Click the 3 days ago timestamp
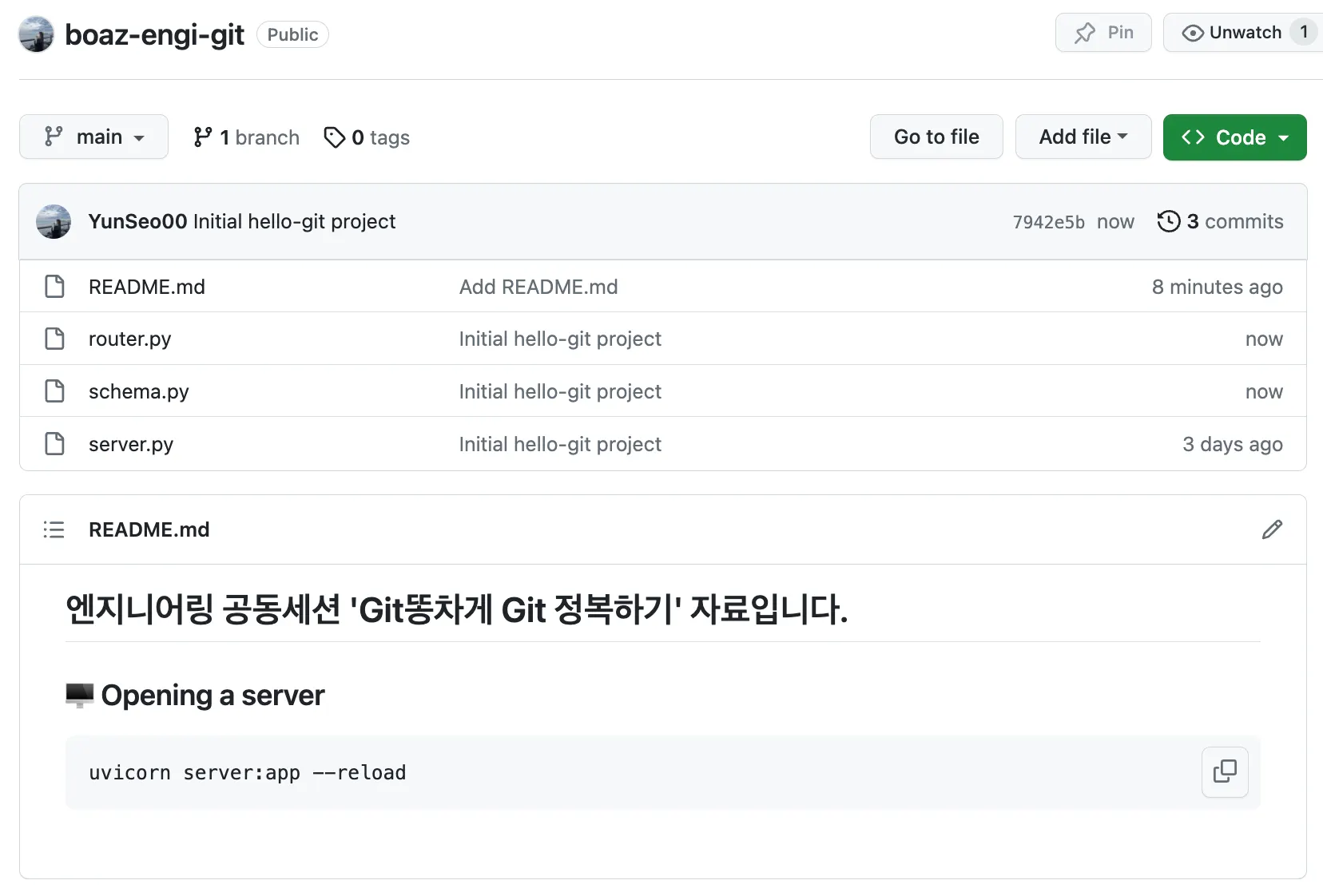This screenshot has height=896, width=1323. pyautogui.click(x=1233, y=444)
